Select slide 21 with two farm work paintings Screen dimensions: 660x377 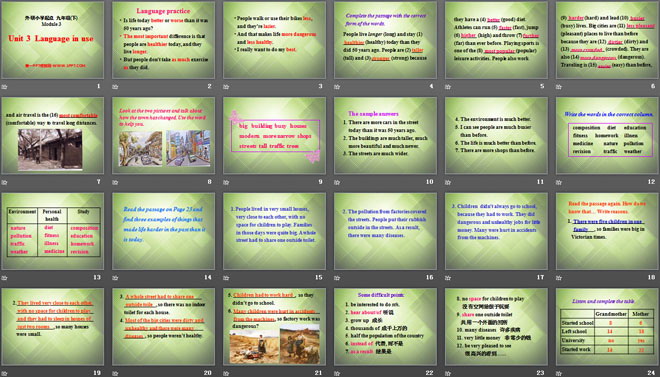(274, 327)
